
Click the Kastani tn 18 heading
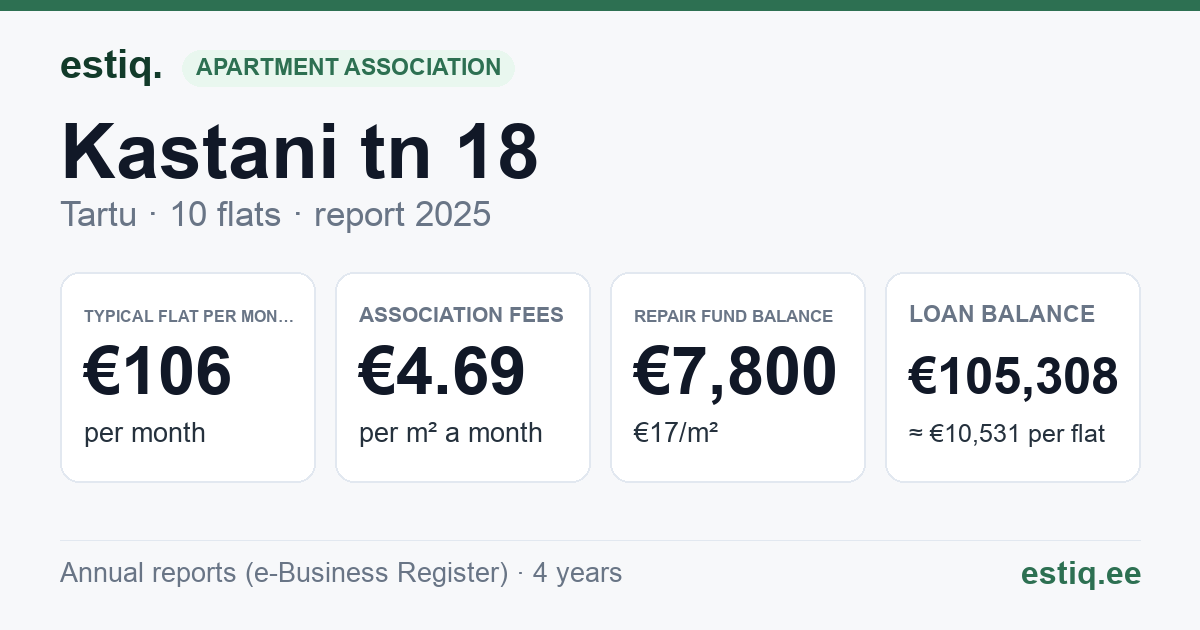click(x=300, y=152)
